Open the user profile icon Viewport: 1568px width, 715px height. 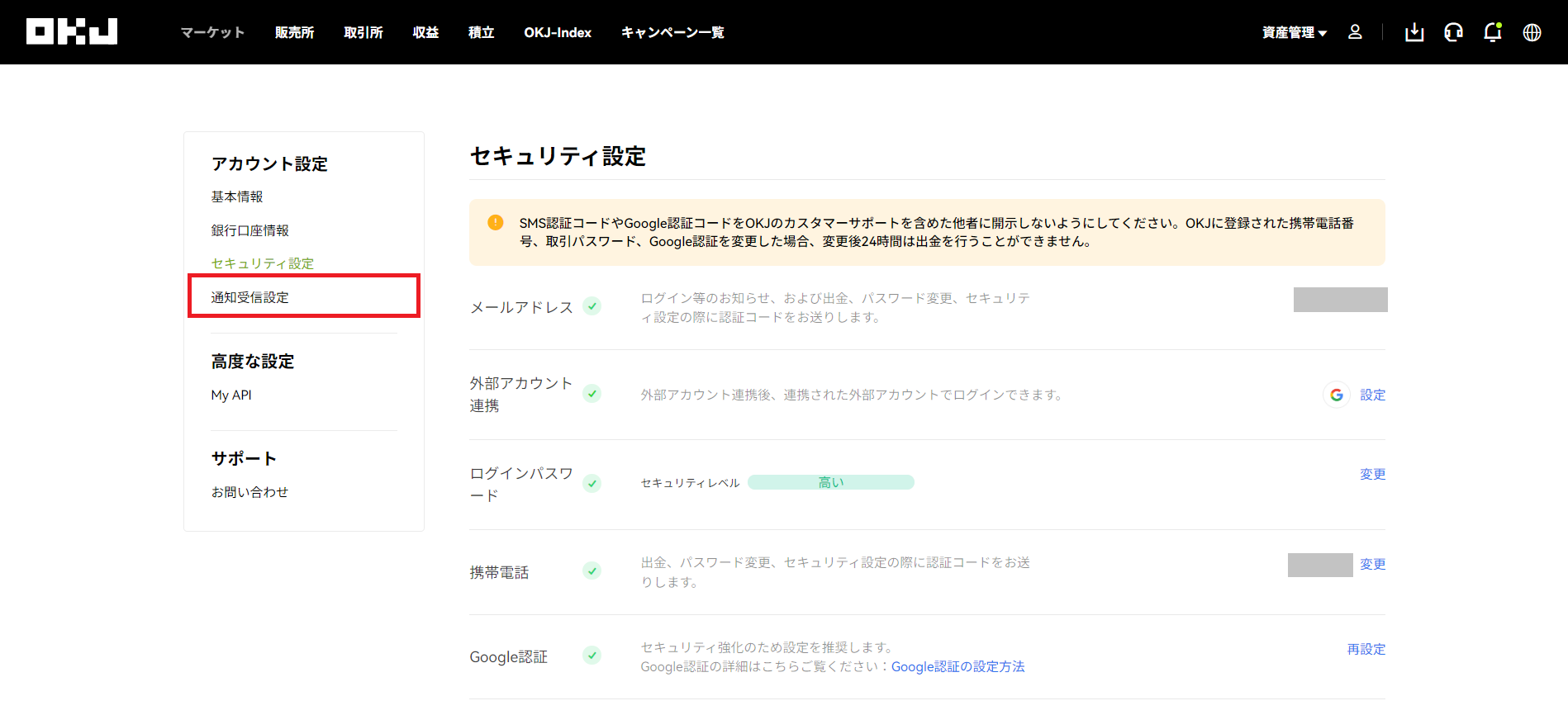[x=1355, y=32]
